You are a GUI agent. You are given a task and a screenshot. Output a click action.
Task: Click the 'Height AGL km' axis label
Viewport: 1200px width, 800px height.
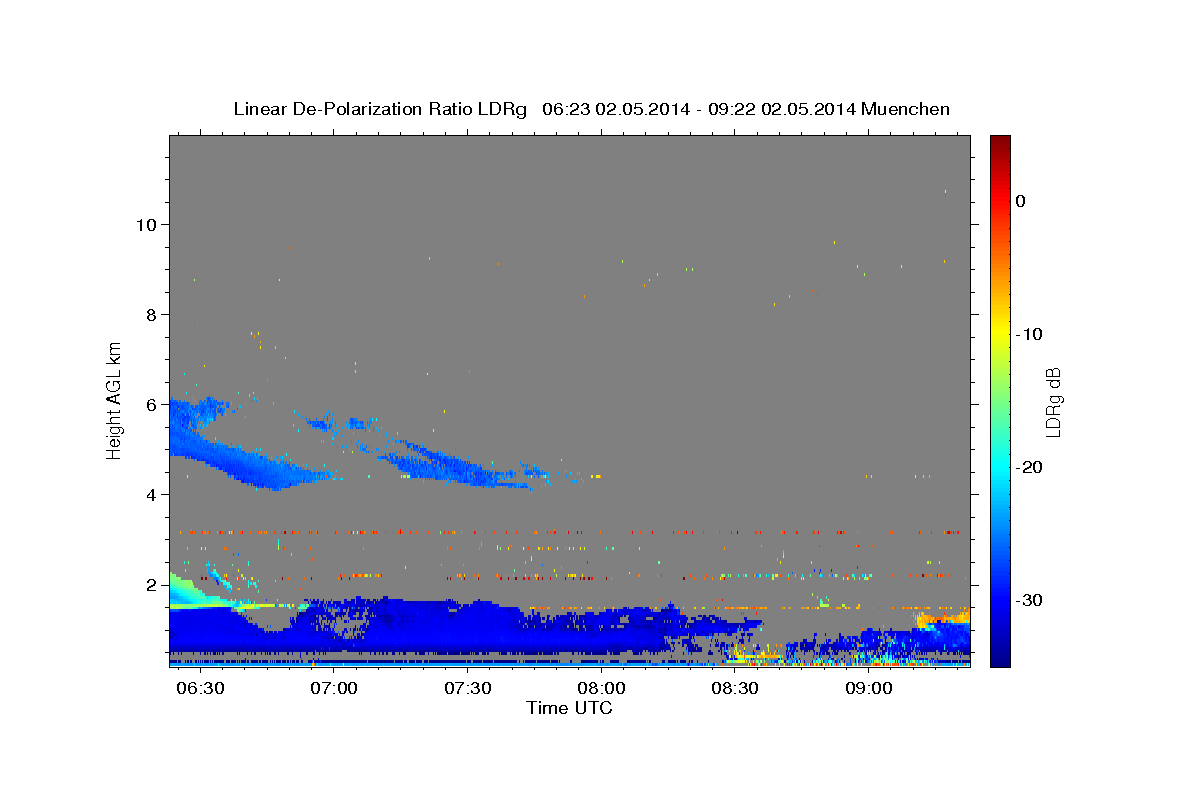[x=115, y=400]
